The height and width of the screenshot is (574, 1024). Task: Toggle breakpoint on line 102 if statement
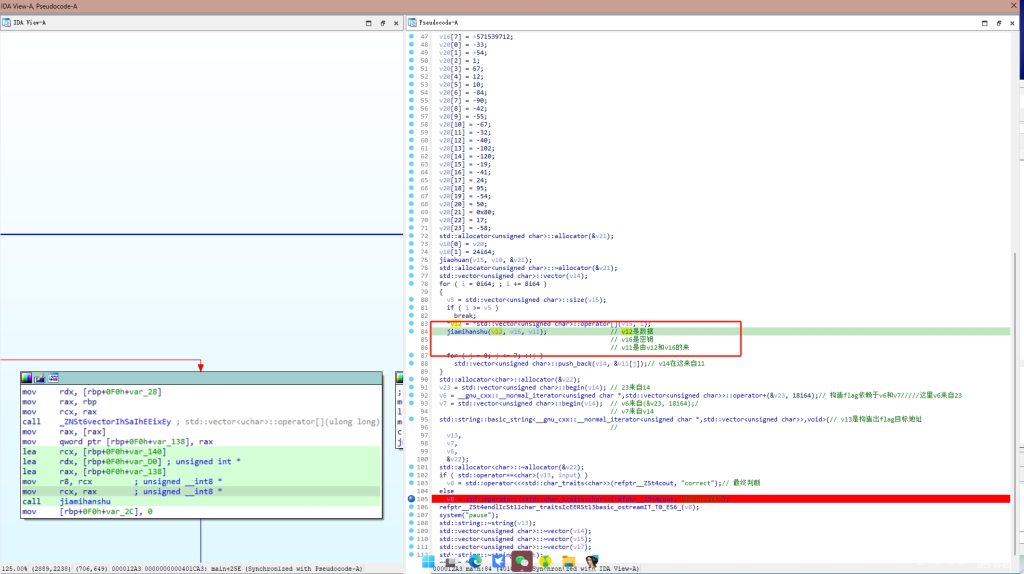[x=411, y=475]
